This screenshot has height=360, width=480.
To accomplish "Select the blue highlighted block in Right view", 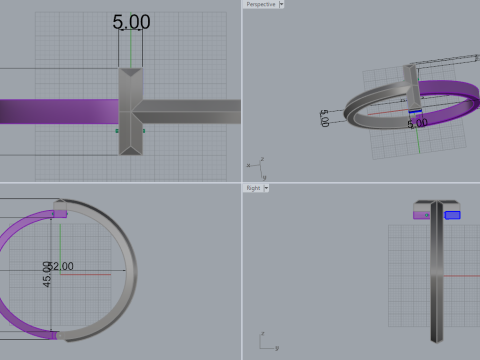I will pos(453,215).
